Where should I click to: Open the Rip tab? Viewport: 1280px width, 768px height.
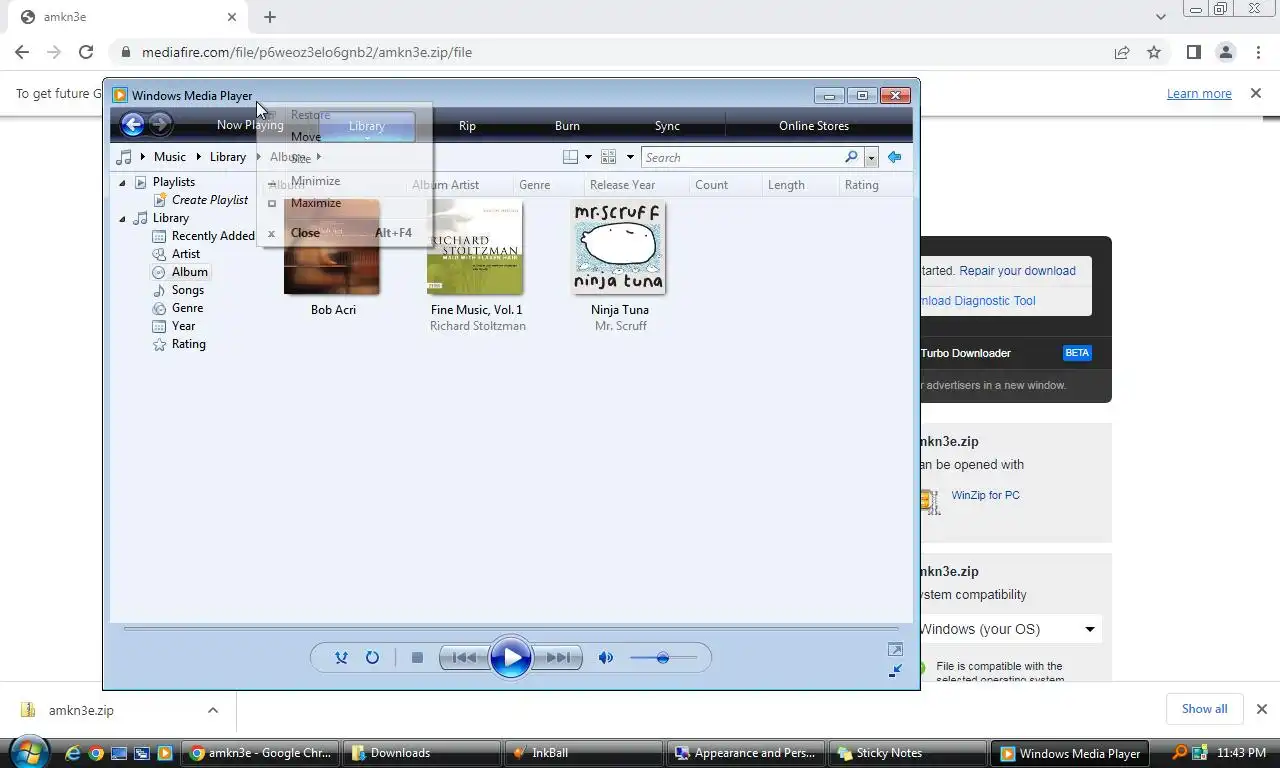click(x=467, y=126)
